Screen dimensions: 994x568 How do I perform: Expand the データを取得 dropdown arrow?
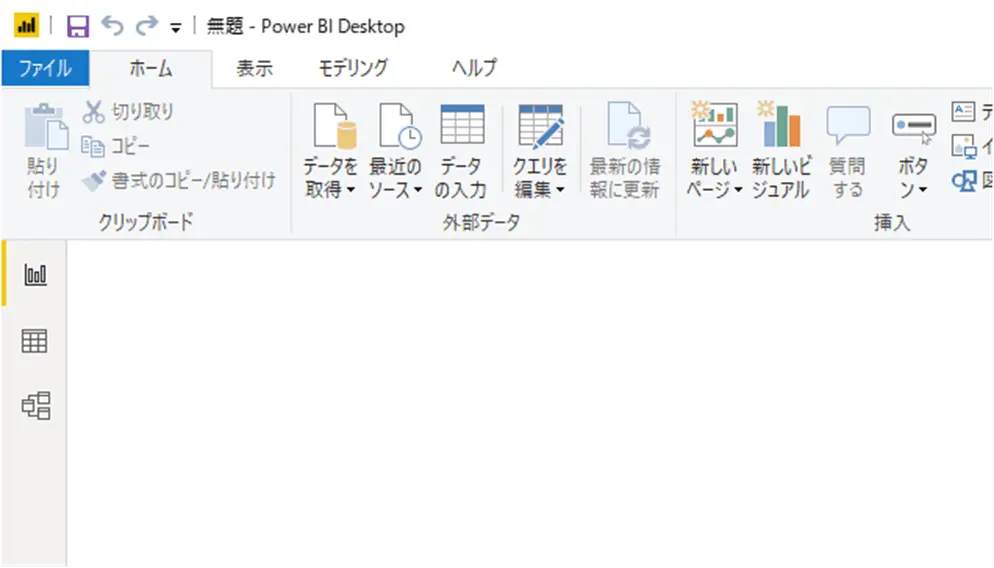pos(351,190)
